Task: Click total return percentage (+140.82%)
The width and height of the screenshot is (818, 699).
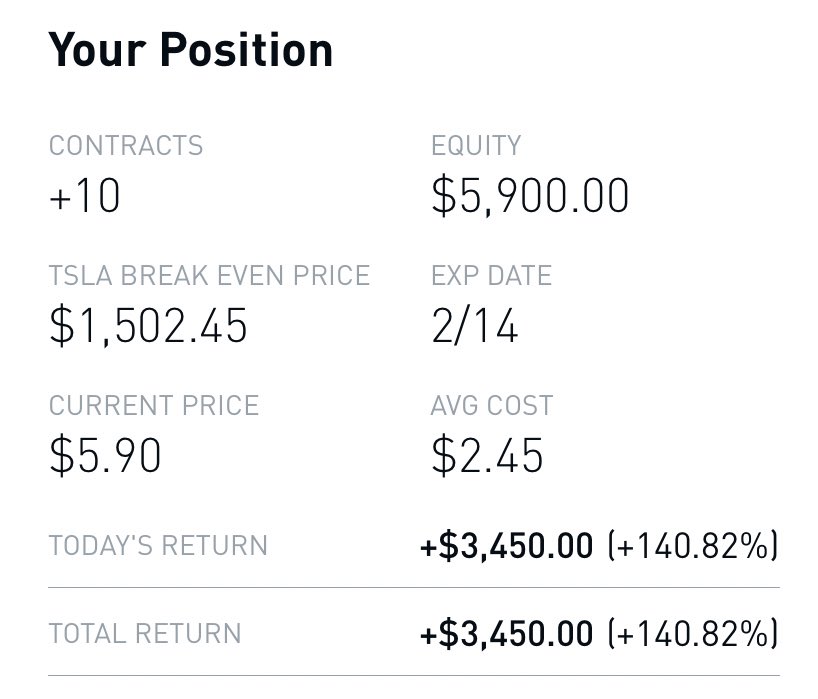Action: pyautogui.click(x=692, y=633)
